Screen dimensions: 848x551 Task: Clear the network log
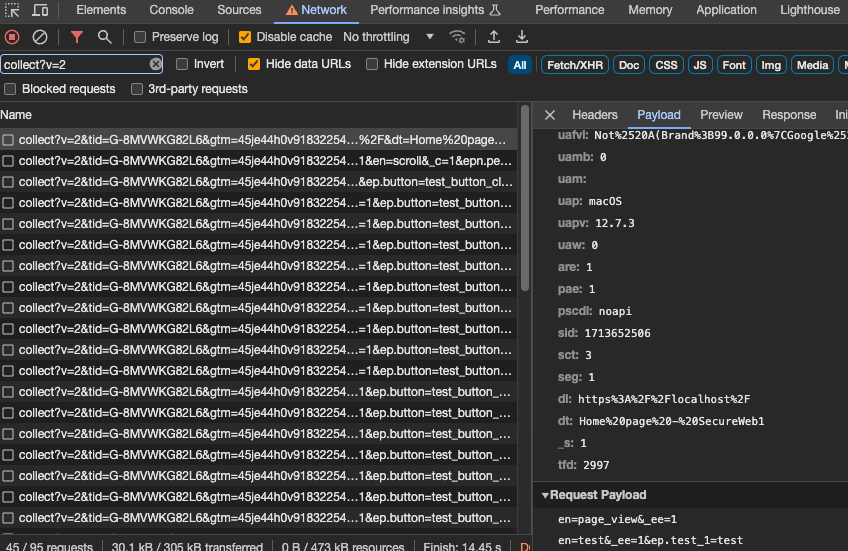coord(40,37)
